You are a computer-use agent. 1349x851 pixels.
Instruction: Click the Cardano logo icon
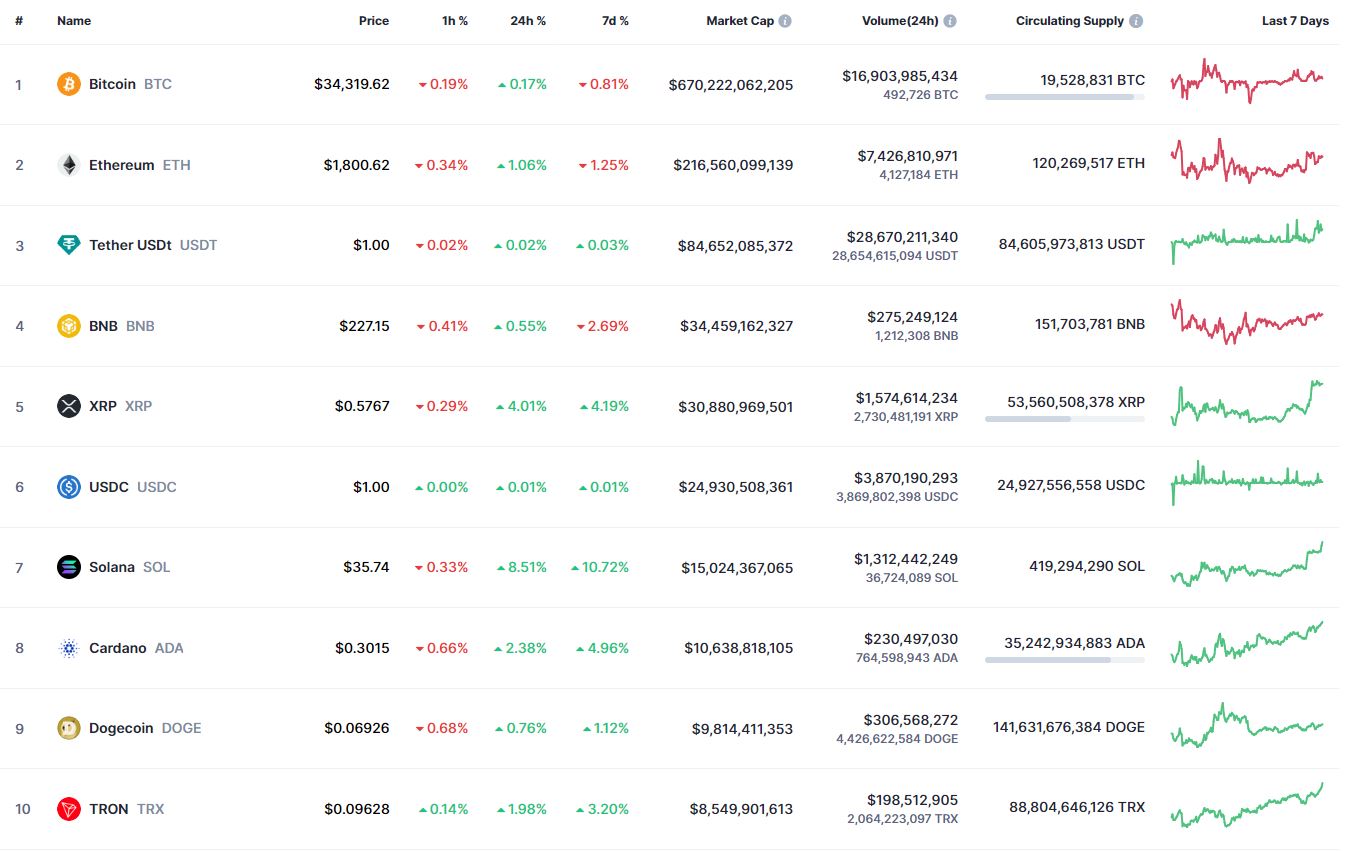coord(68,648)
